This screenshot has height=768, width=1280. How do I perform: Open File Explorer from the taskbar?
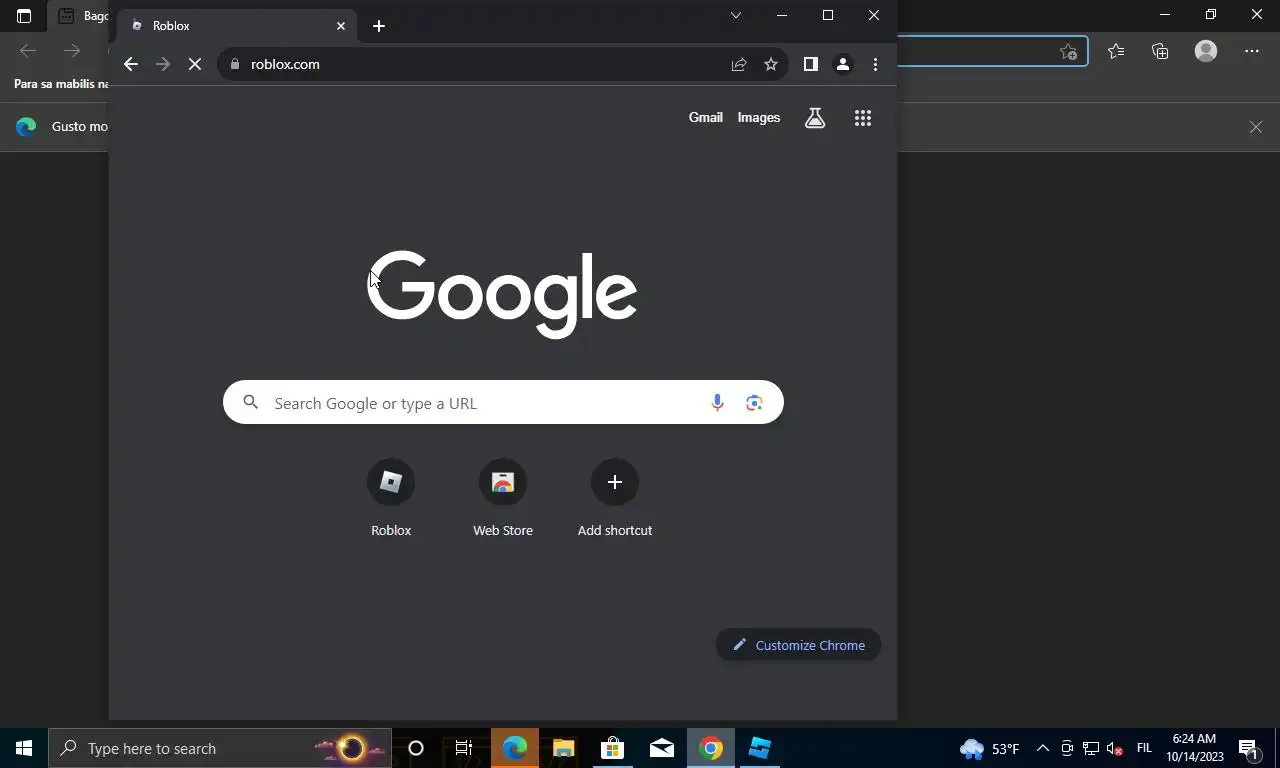point(564,748)
